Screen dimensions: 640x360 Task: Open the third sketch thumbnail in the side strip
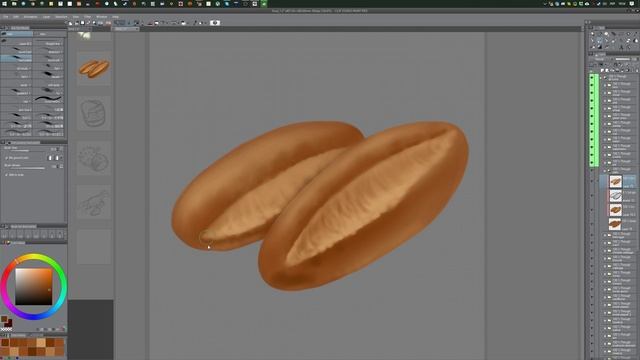pyautogui.click(x=94, y=158)
